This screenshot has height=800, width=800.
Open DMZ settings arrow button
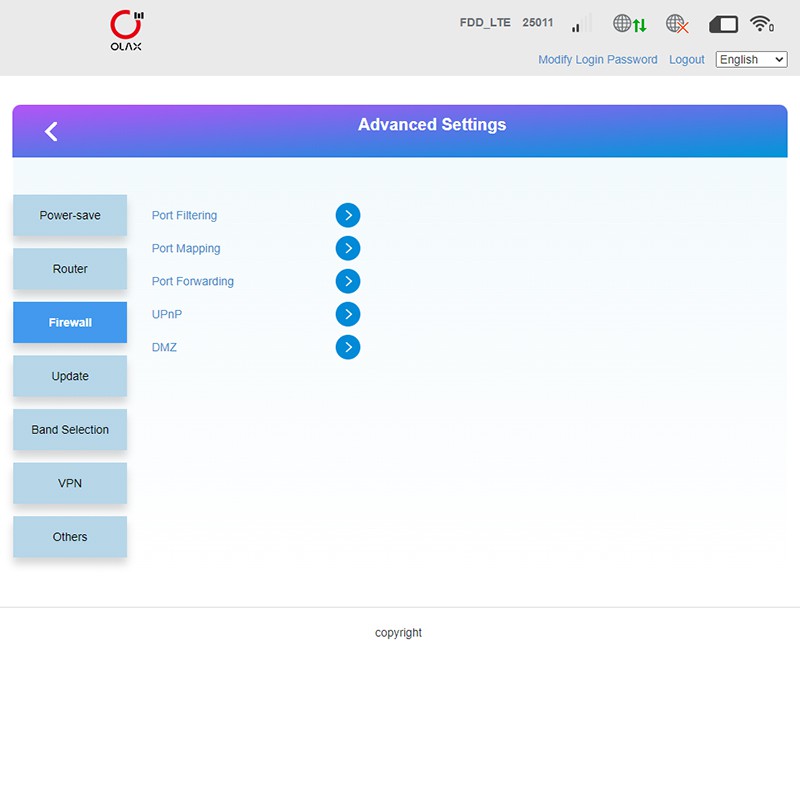[x=347, y=347]
